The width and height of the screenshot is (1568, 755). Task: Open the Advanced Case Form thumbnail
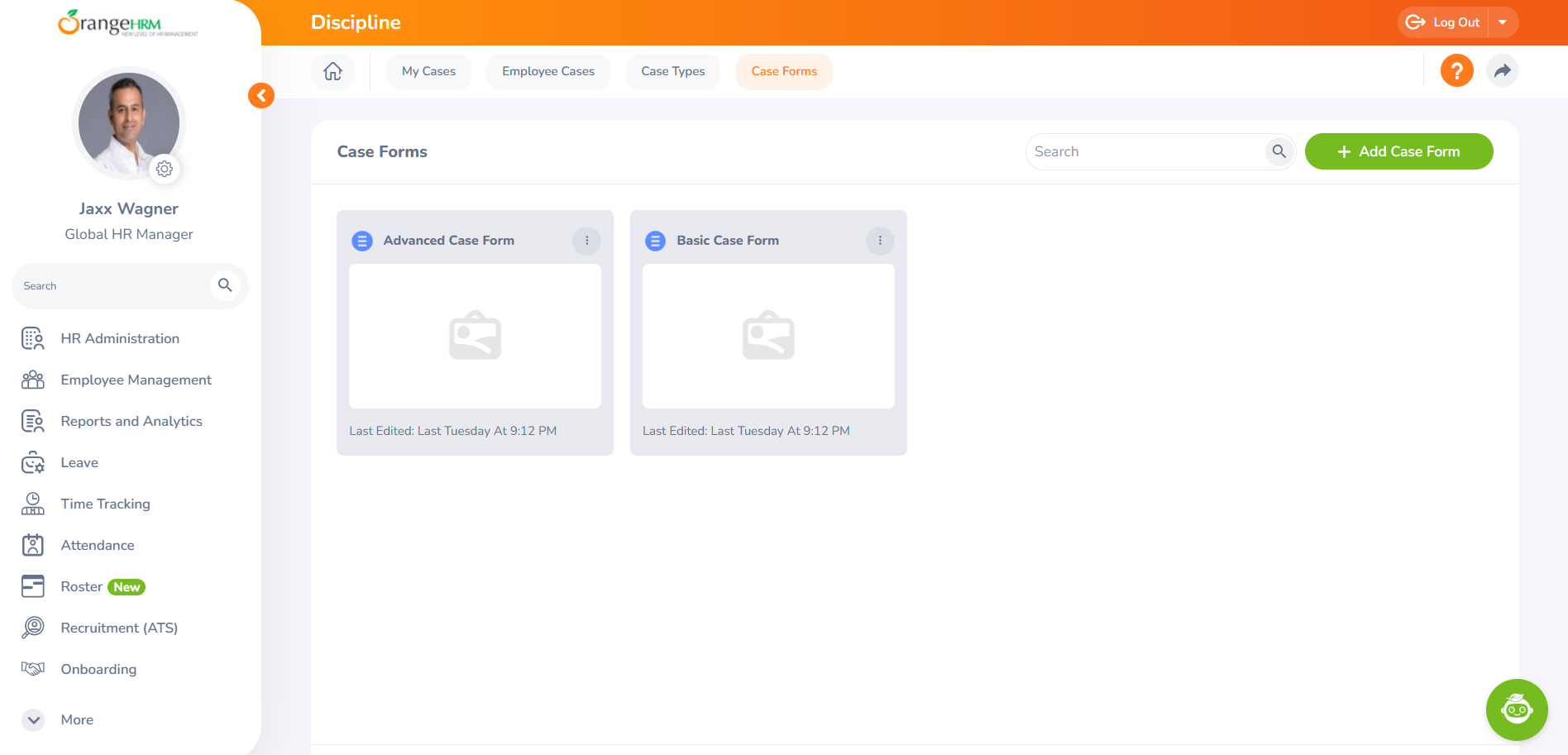click(475, 336)
